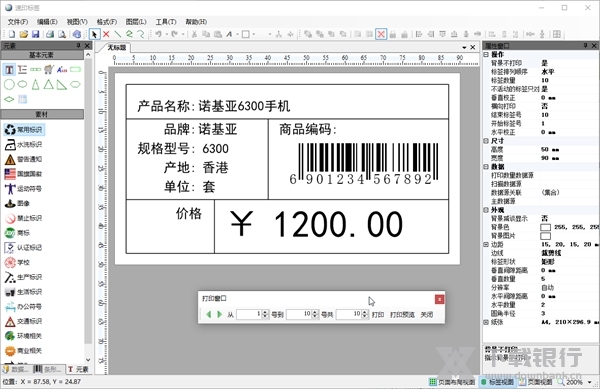Screen dimensions: 600x389
Task: Open 水洗标识 material category
Action: (x=23, y=145)
